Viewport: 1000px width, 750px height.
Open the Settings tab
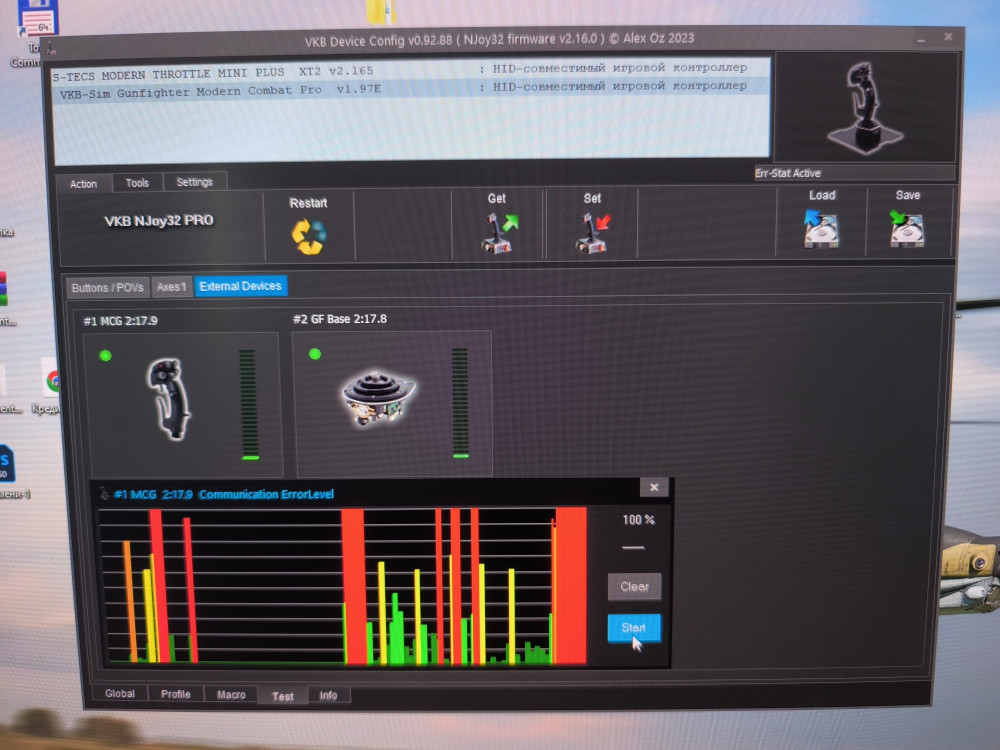pyautogui.click(x=195, y=182)
